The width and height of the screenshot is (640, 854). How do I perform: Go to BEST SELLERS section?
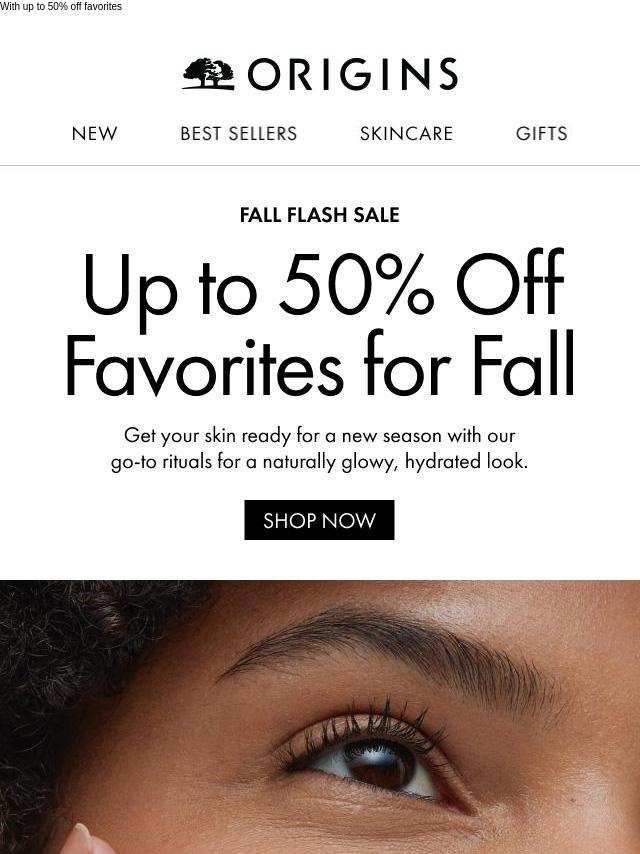click(x=239, y=133)
